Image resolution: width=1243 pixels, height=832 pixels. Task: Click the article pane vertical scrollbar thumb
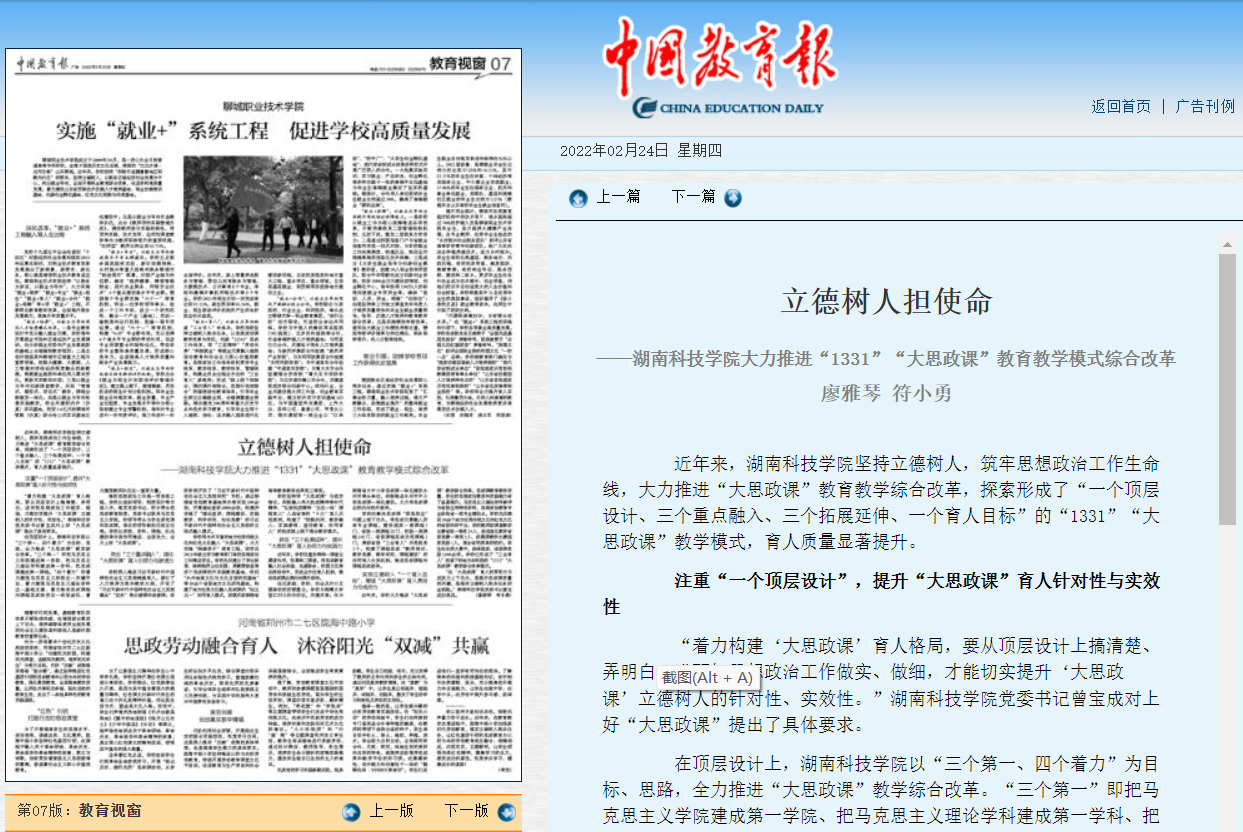click(1227, 390)
